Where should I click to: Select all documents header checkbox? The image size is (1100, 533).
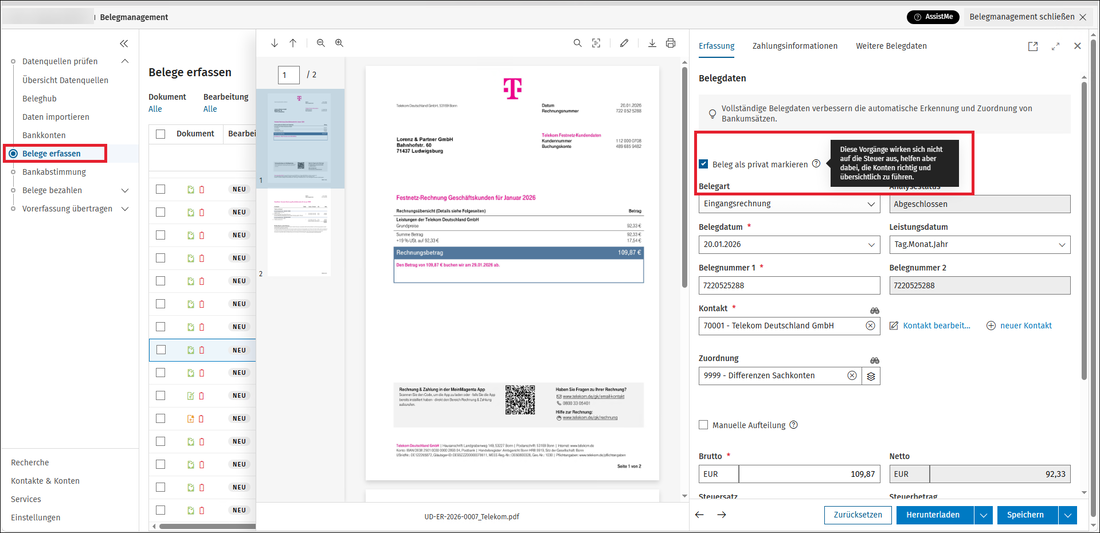(161, 134)
